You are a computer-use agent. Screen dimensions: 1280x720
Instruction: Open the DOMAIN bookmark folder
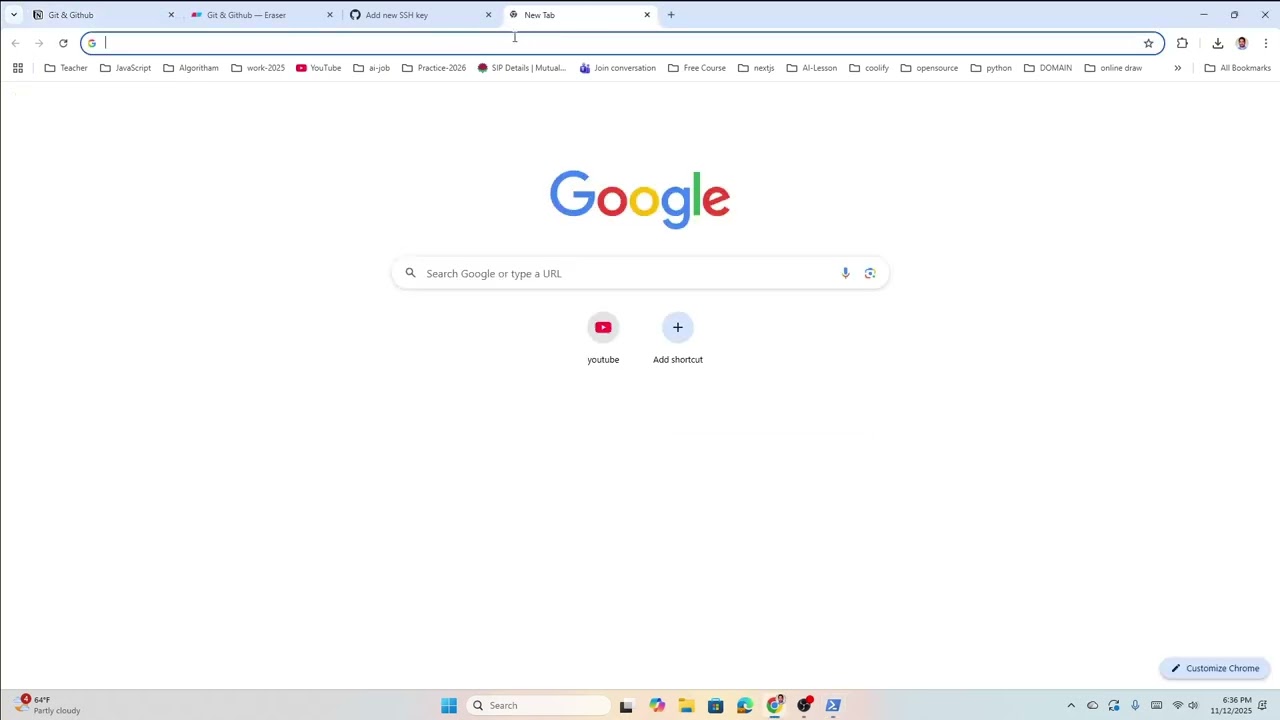[1047, 68]
